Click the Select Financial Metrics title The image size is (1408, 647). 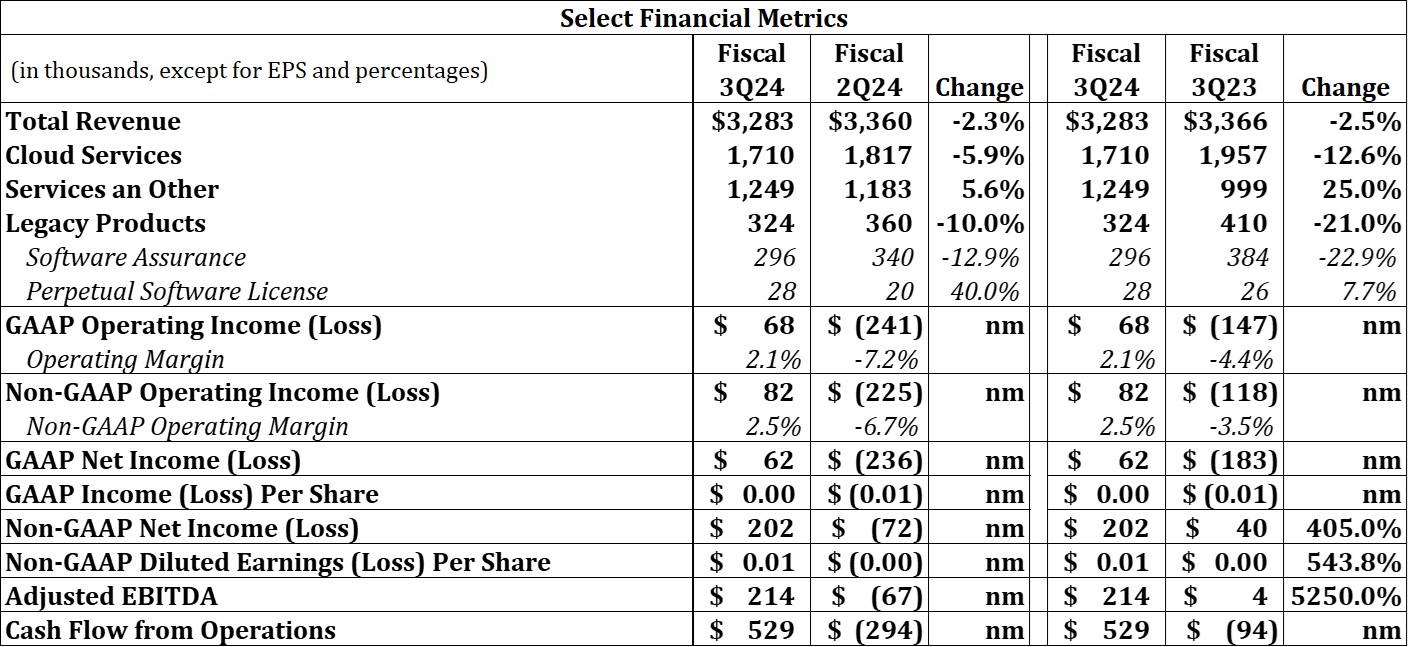click(703, 18)
